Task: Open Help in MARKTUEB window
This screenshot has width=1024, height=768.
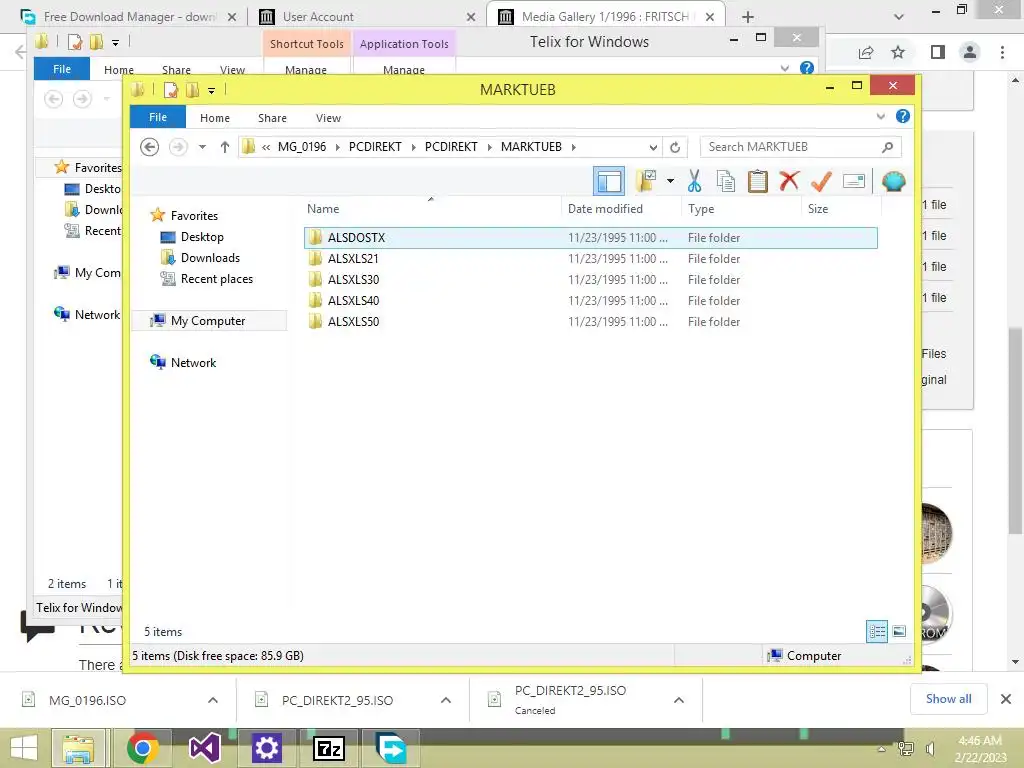Action: pyautogui.click(x=903, y=116)
